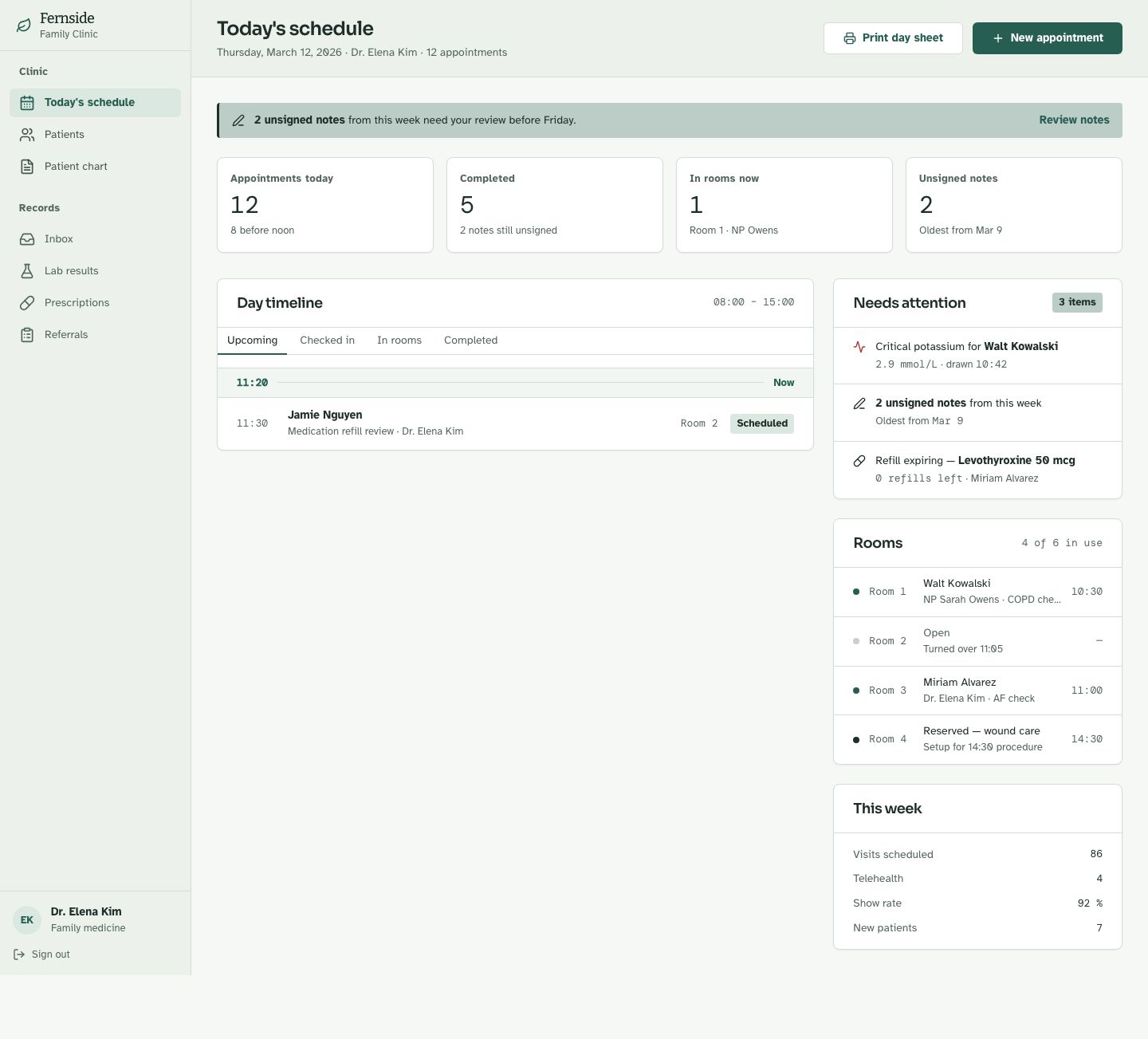The image size is (1148, 1039).
Task: Go to Lab results
Action: [x=96, y=271]
